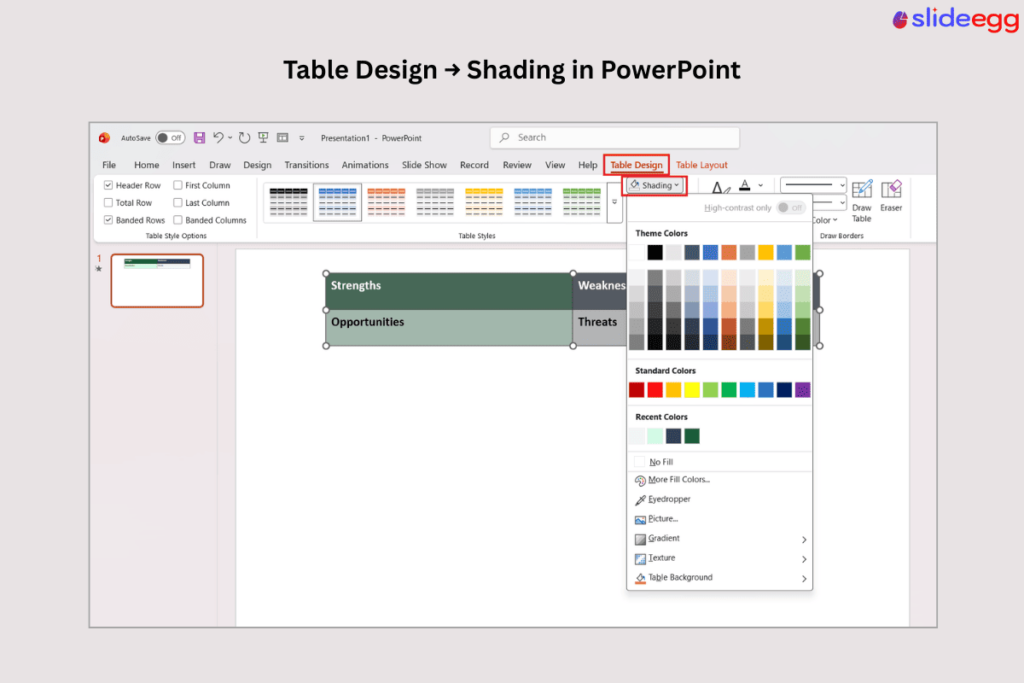Click the Quick Styles slanted A icon
The image size is (1024, 683).
720,188
